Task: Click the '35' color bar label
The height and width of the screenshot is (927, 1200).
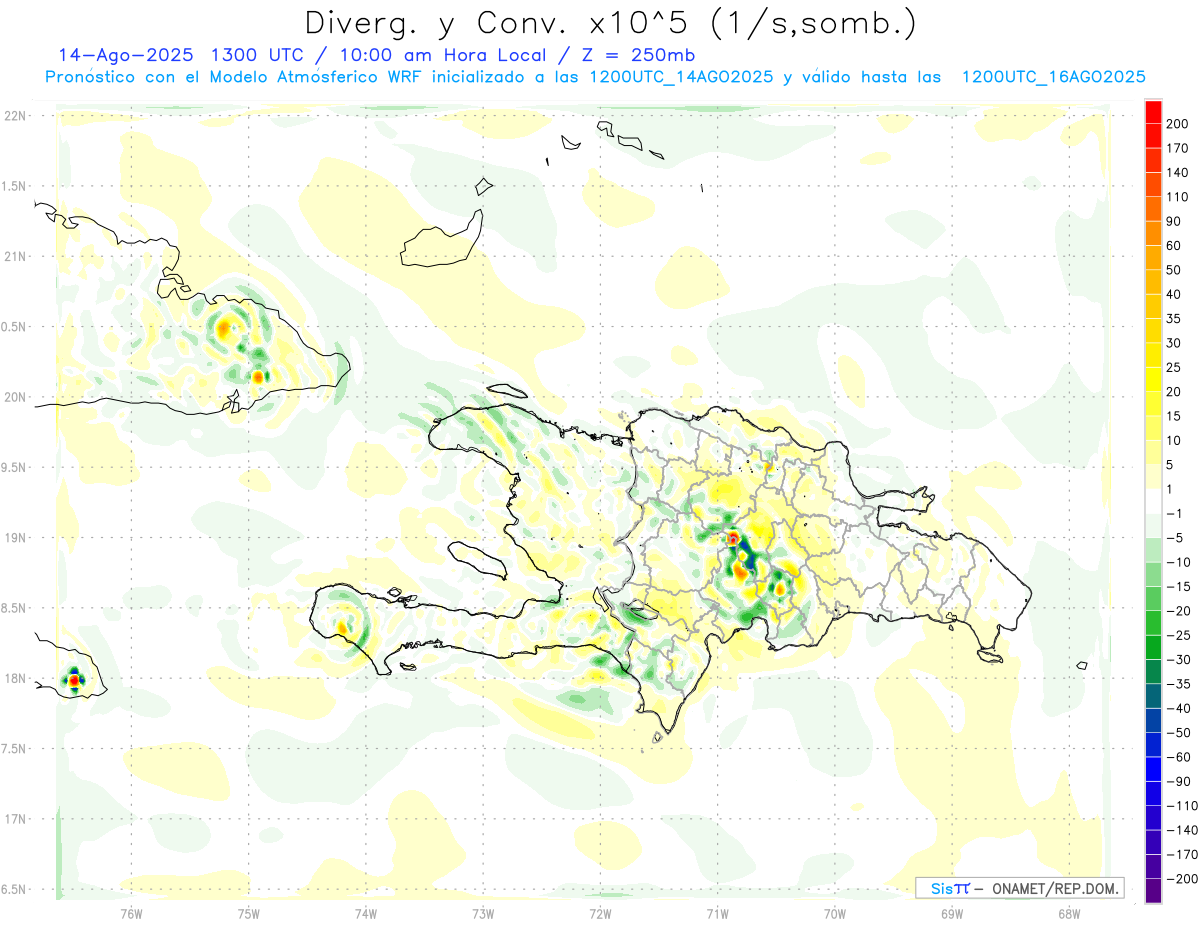Action: pos(1174,319)
